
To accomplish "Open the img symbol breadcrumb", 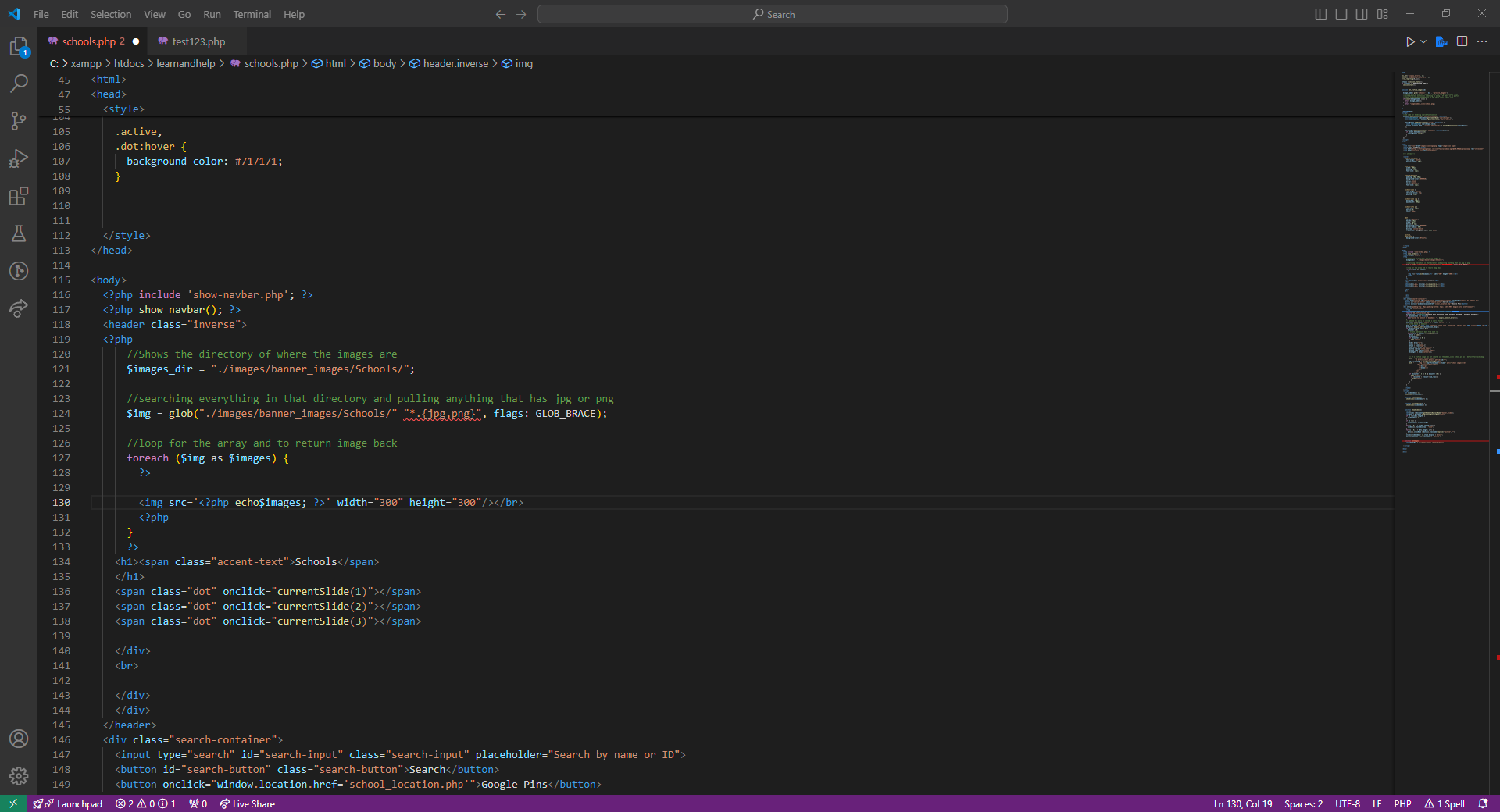I will (x=517, y=63).
